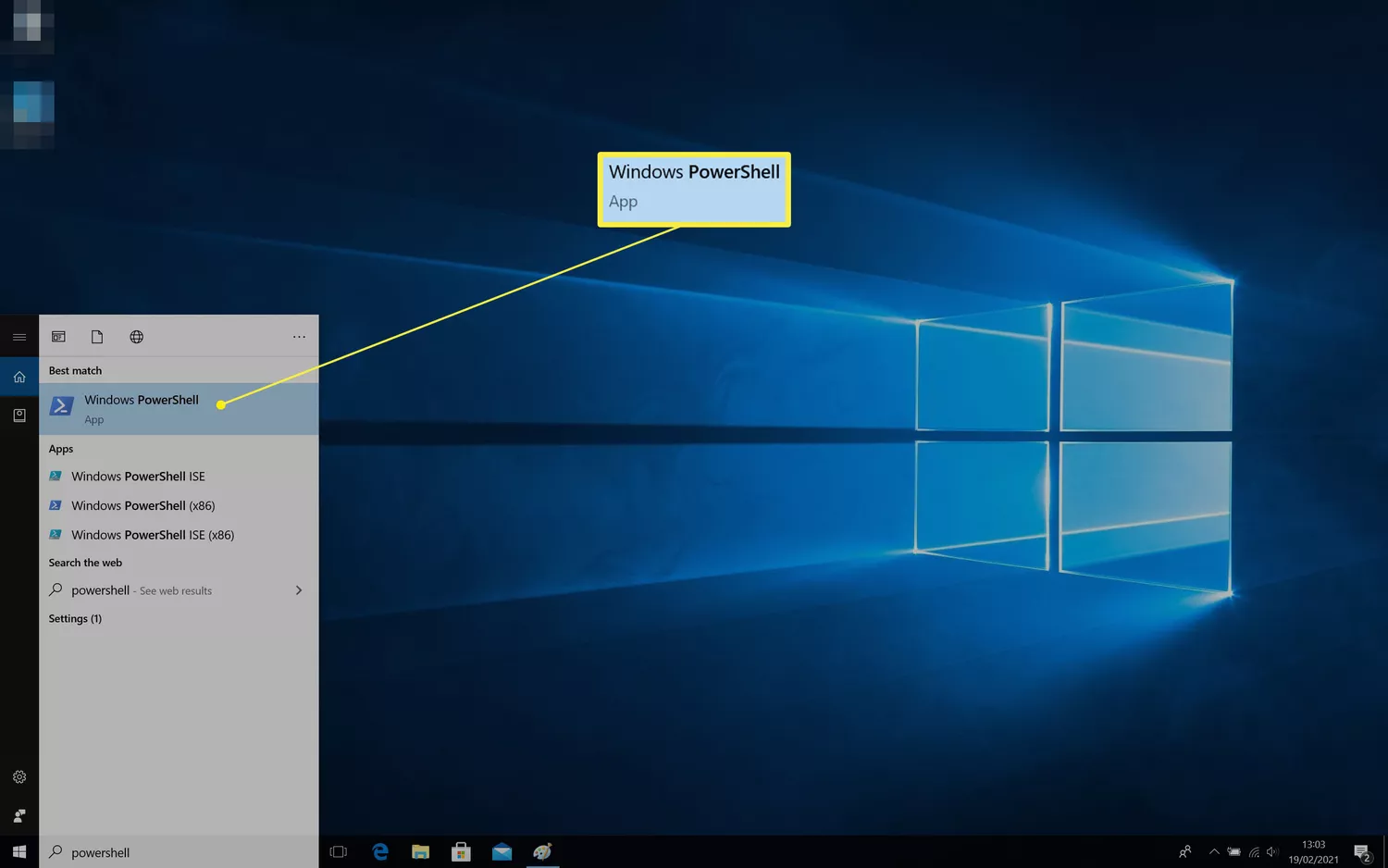Click the Search the web header
This screenshot has height=868, width=1388.
pyautogui.click(x=85, y=563)
